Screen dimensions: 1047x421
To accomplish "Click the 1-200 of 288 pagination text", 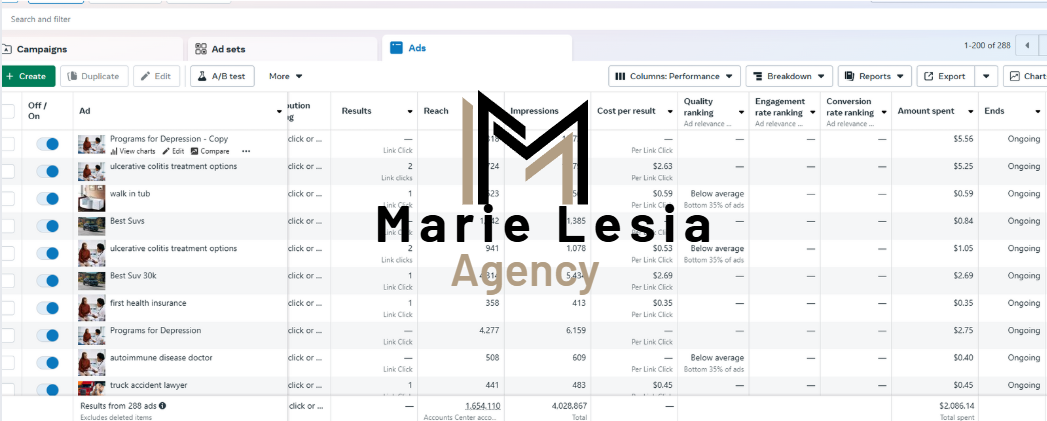I will pos(987,45).
